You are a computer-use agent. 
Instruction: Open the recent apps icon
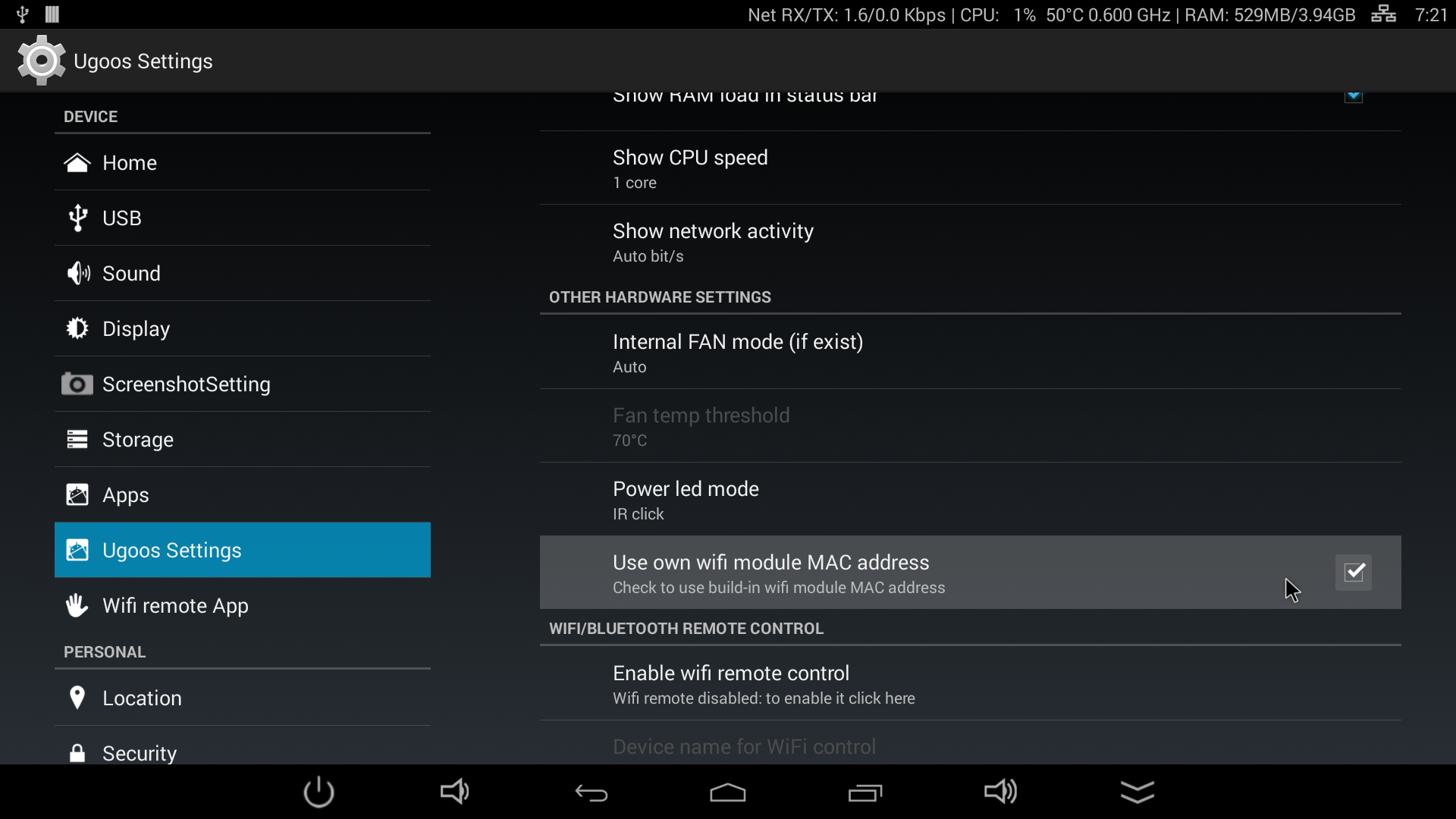(x=864, y=793)
